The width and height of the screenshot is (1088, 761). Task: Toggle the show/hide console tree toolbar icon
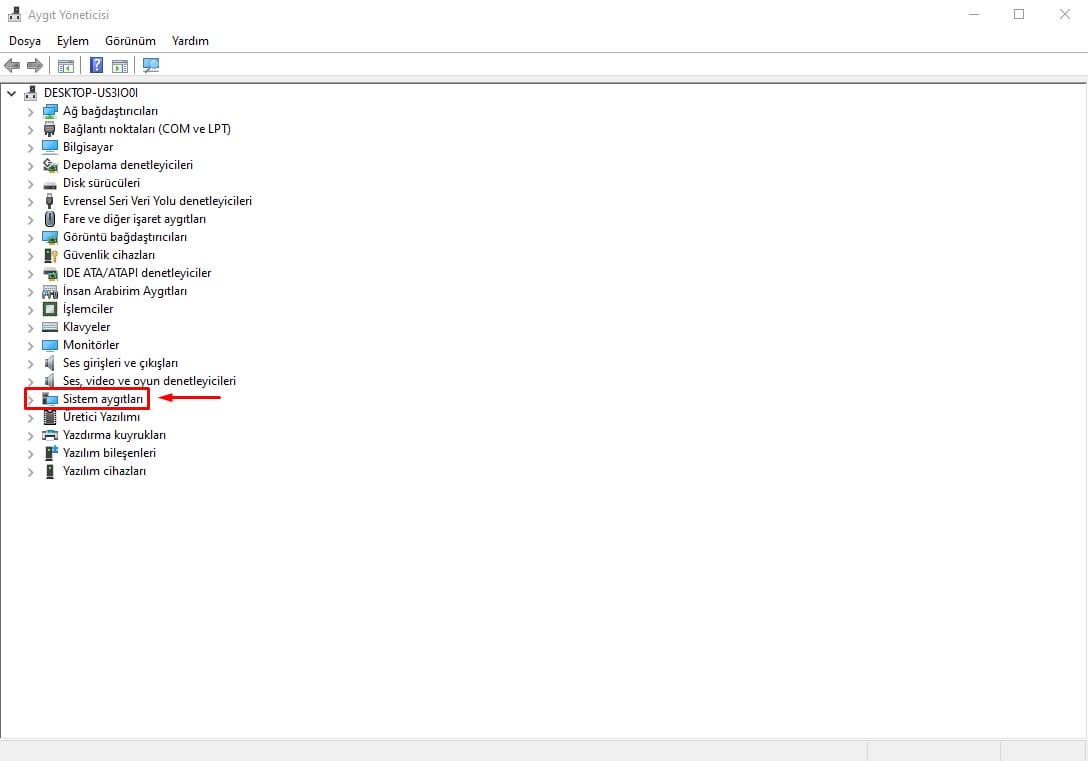[66, 66]
